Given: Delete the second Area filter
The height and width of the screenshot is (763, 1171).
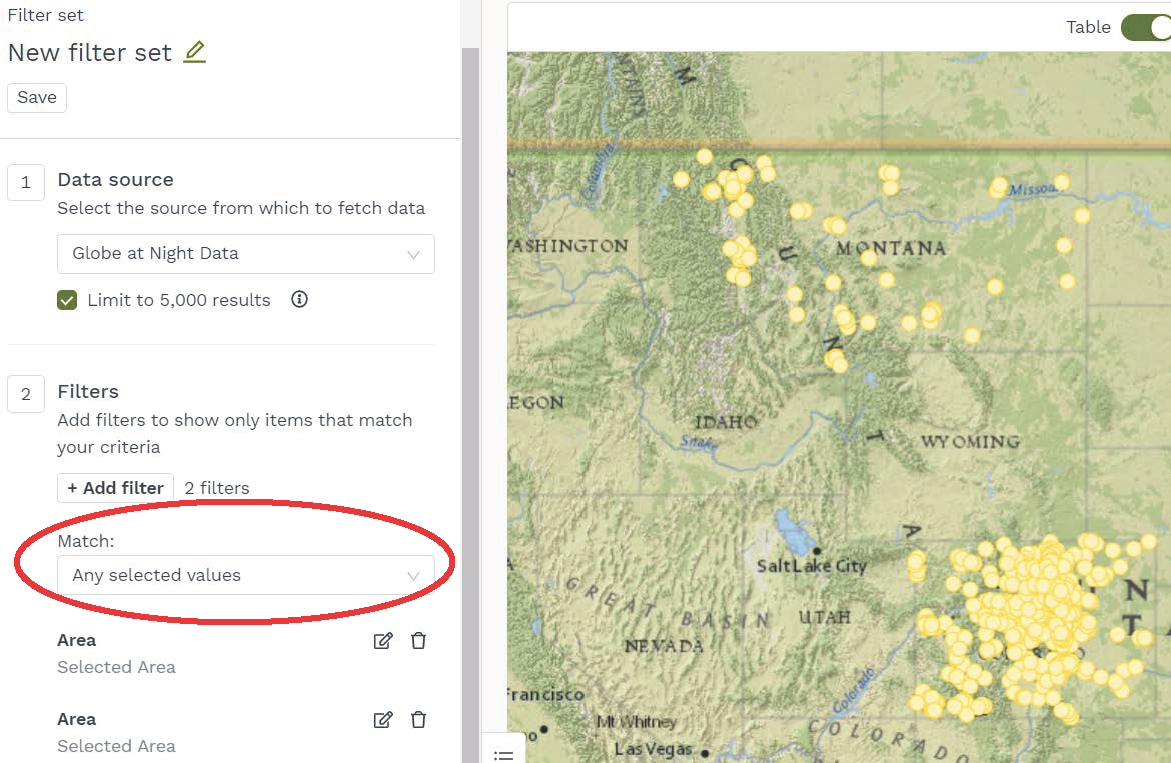Looking at the screenshot, I should (419, 720).
